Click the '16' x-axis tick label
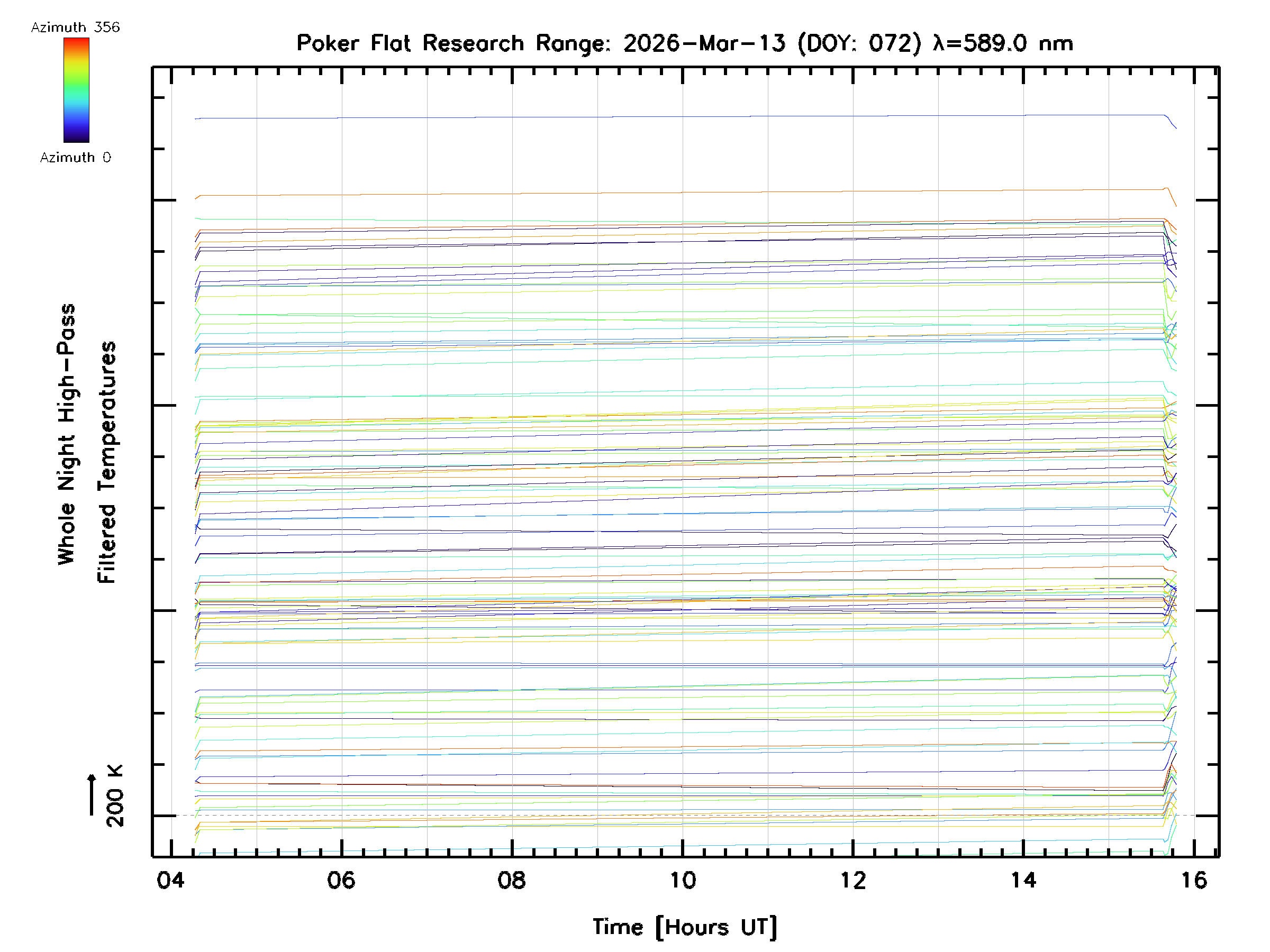This screenshot has height=952, width=1270. pos(1194,880)
